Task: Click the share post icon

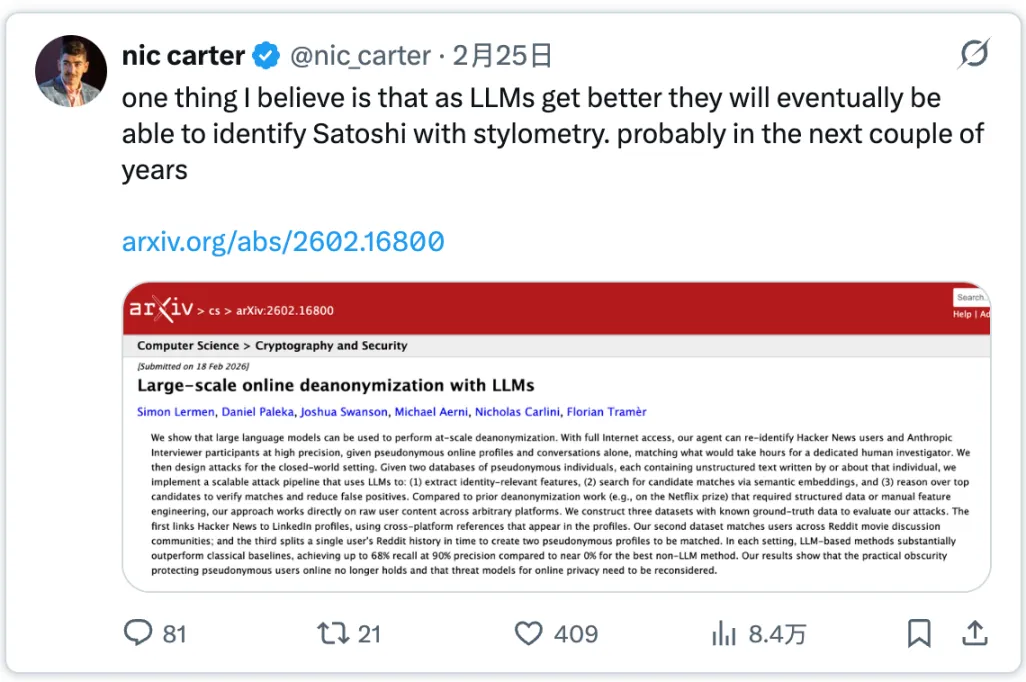Action: (974, 633)
